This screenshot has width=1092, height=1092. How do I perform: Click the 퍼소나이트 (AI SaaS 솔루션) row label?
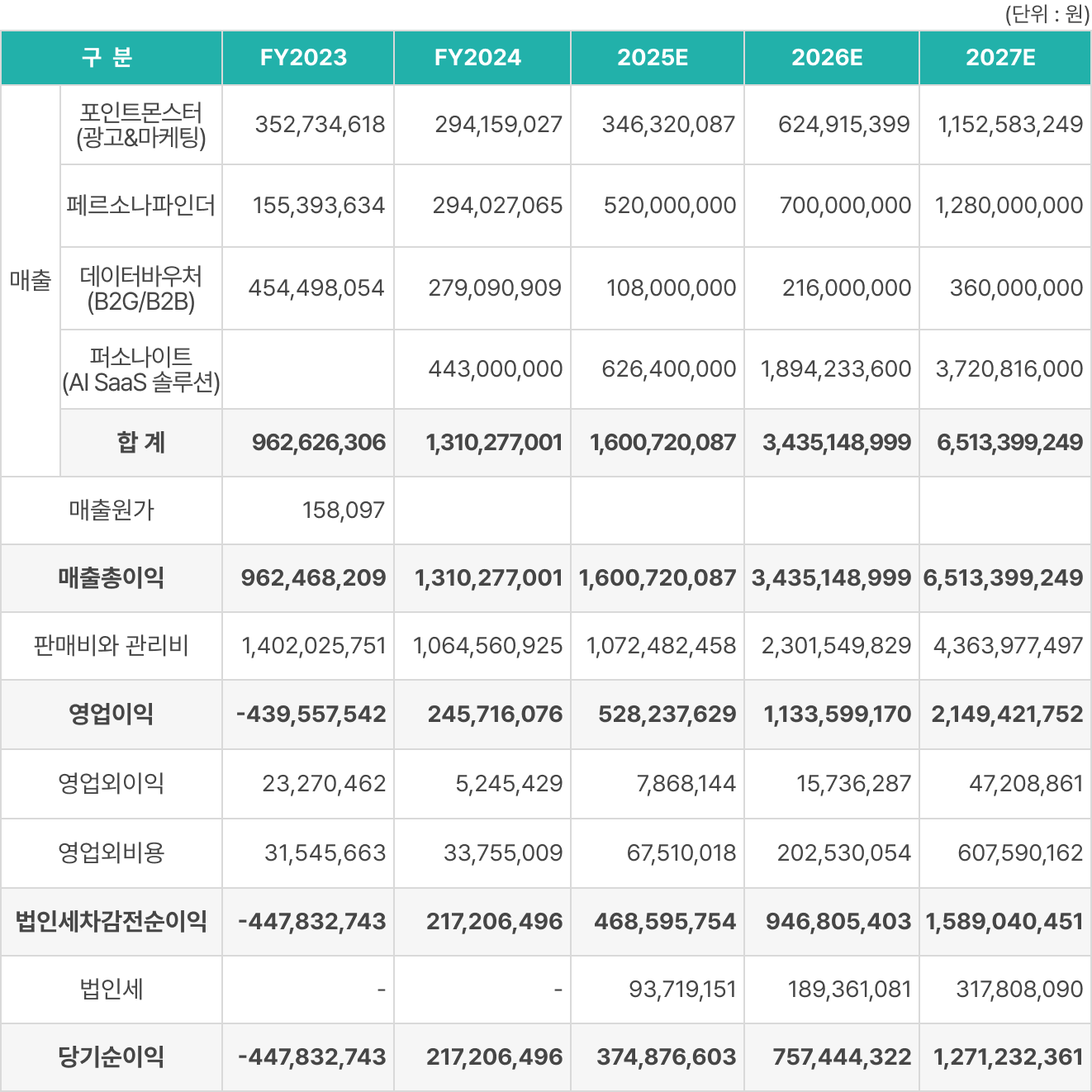141,369
